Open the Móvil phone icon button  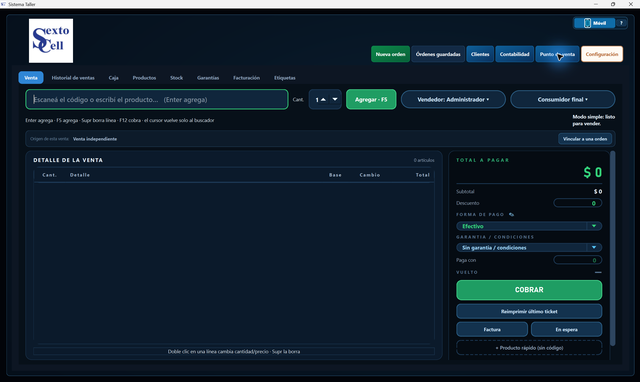[594, 23]
